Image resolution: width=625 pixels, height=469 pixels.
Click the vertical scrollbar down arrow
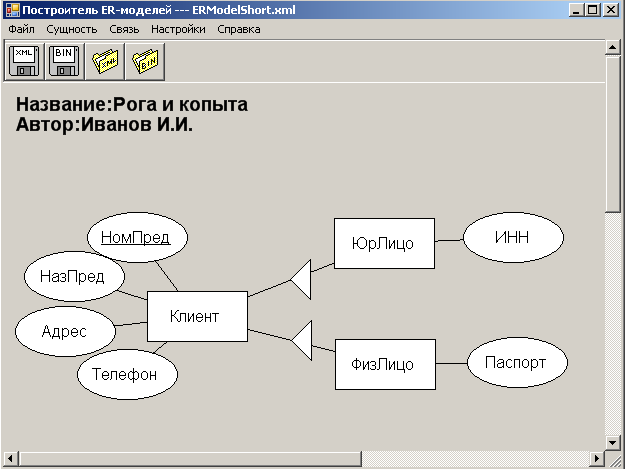tap(612, 442)
